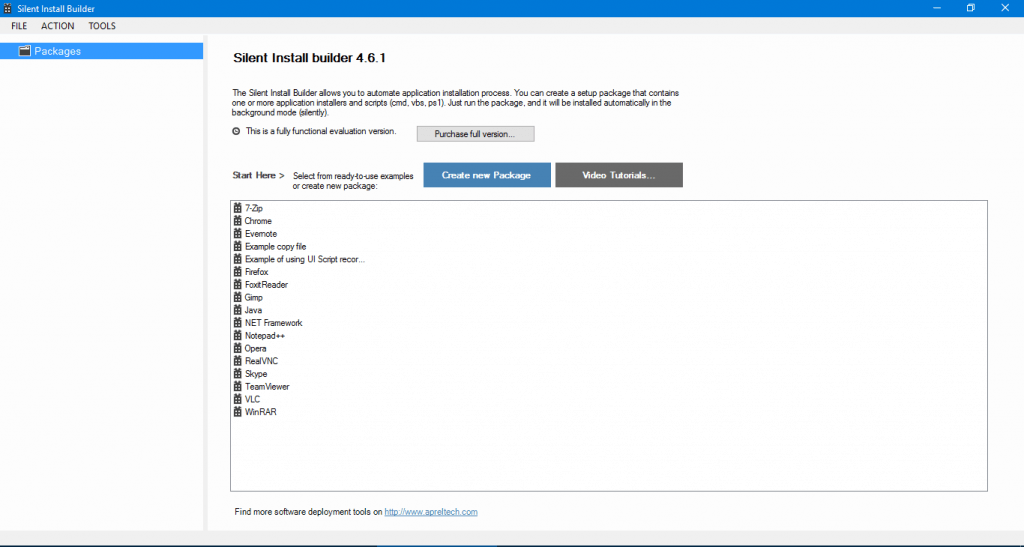1024x547 pixels.
Task: Select the Opera example label
Action: coord(255,348)
